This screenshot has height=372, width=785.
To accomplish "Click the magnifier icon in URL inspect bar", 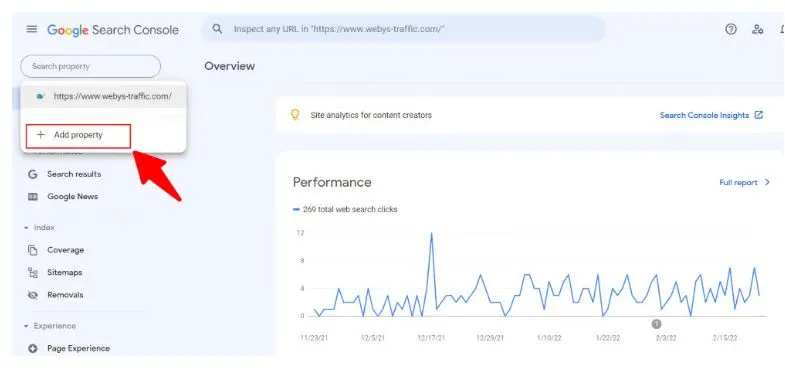I will click(x=217, y=29).
